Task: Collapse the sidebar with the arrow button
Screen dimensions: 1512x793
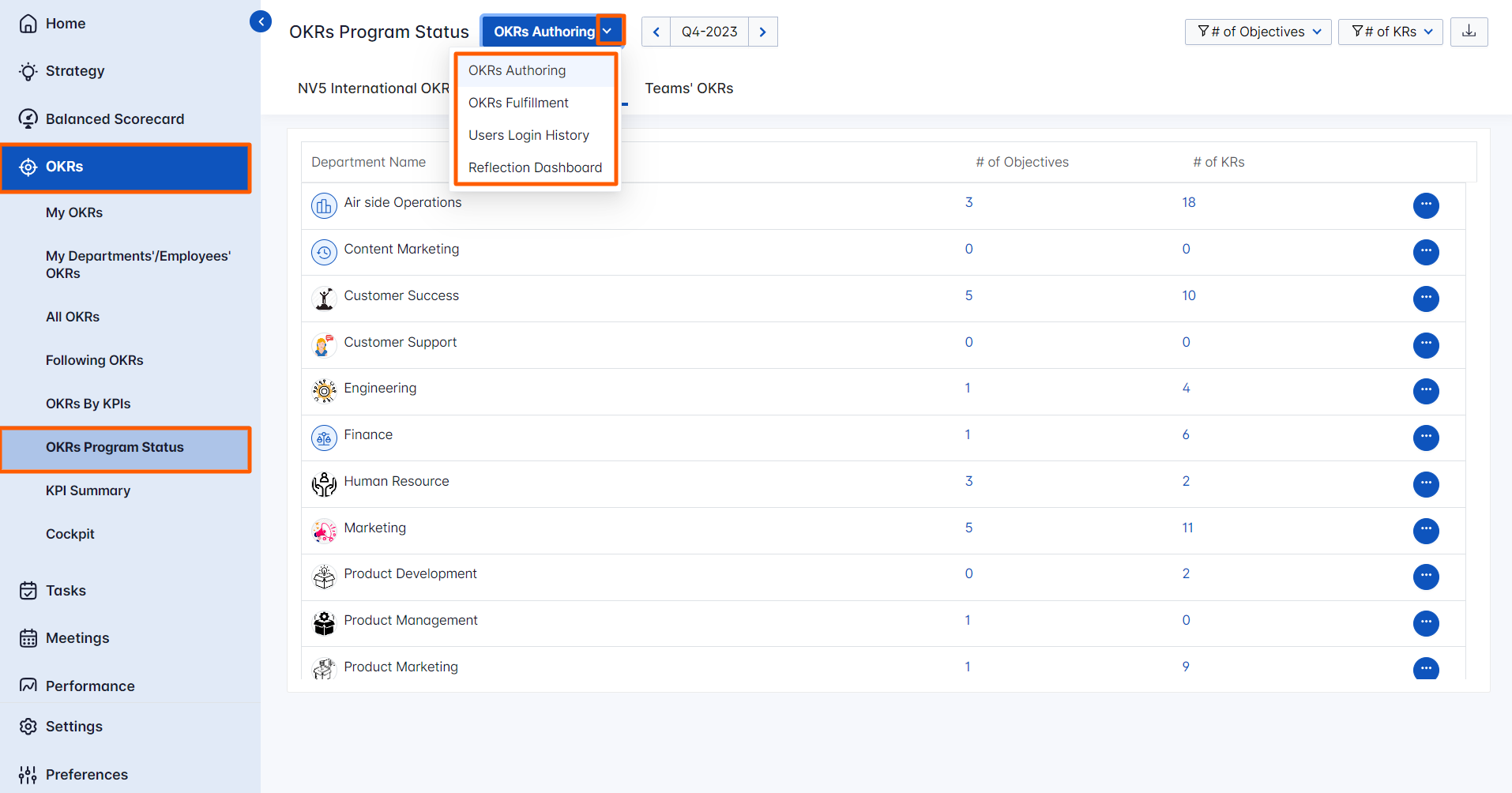Action: [x=261, y=21]
